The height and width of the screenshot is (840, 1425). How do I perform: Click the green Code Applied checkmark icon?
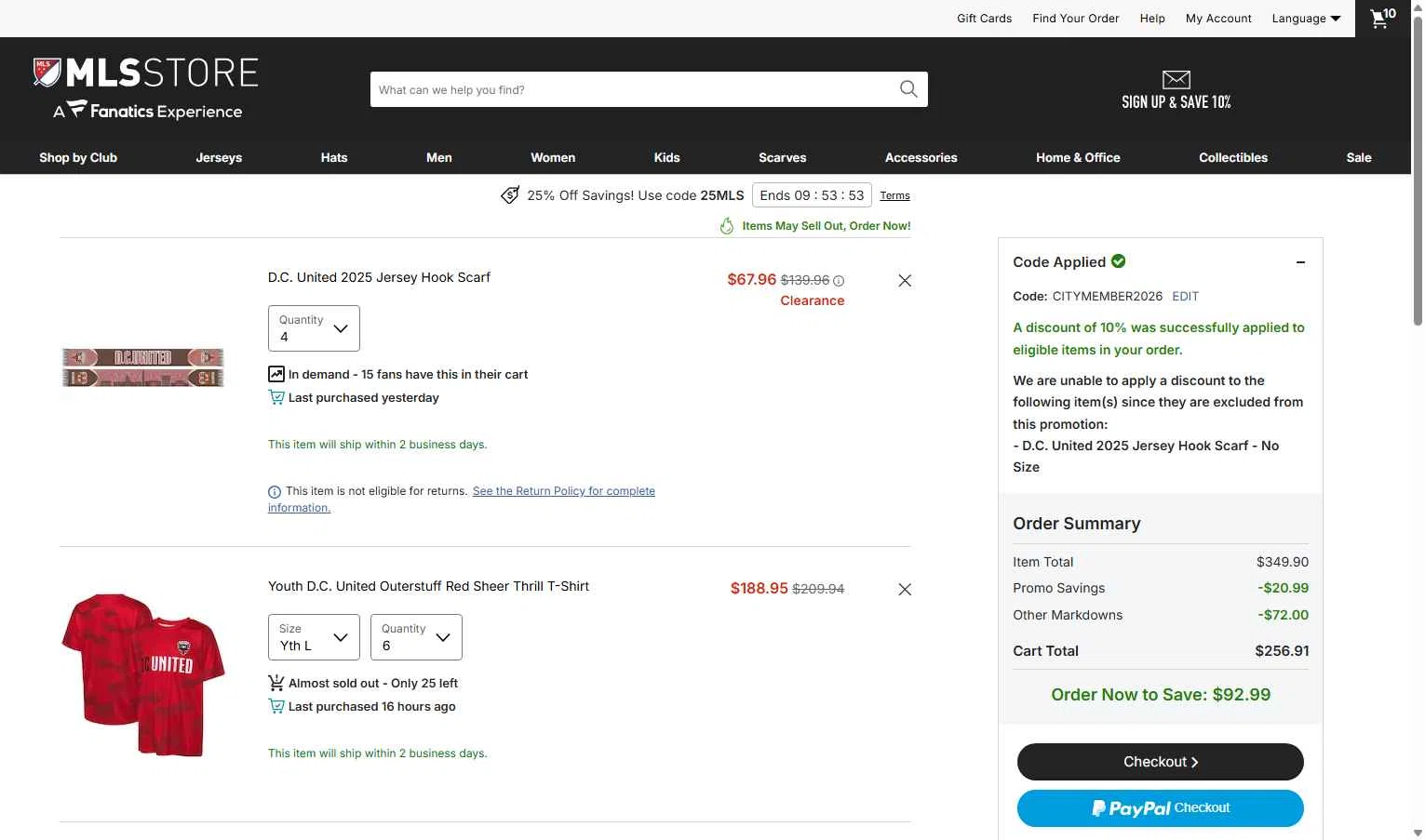pos(1119,261)
